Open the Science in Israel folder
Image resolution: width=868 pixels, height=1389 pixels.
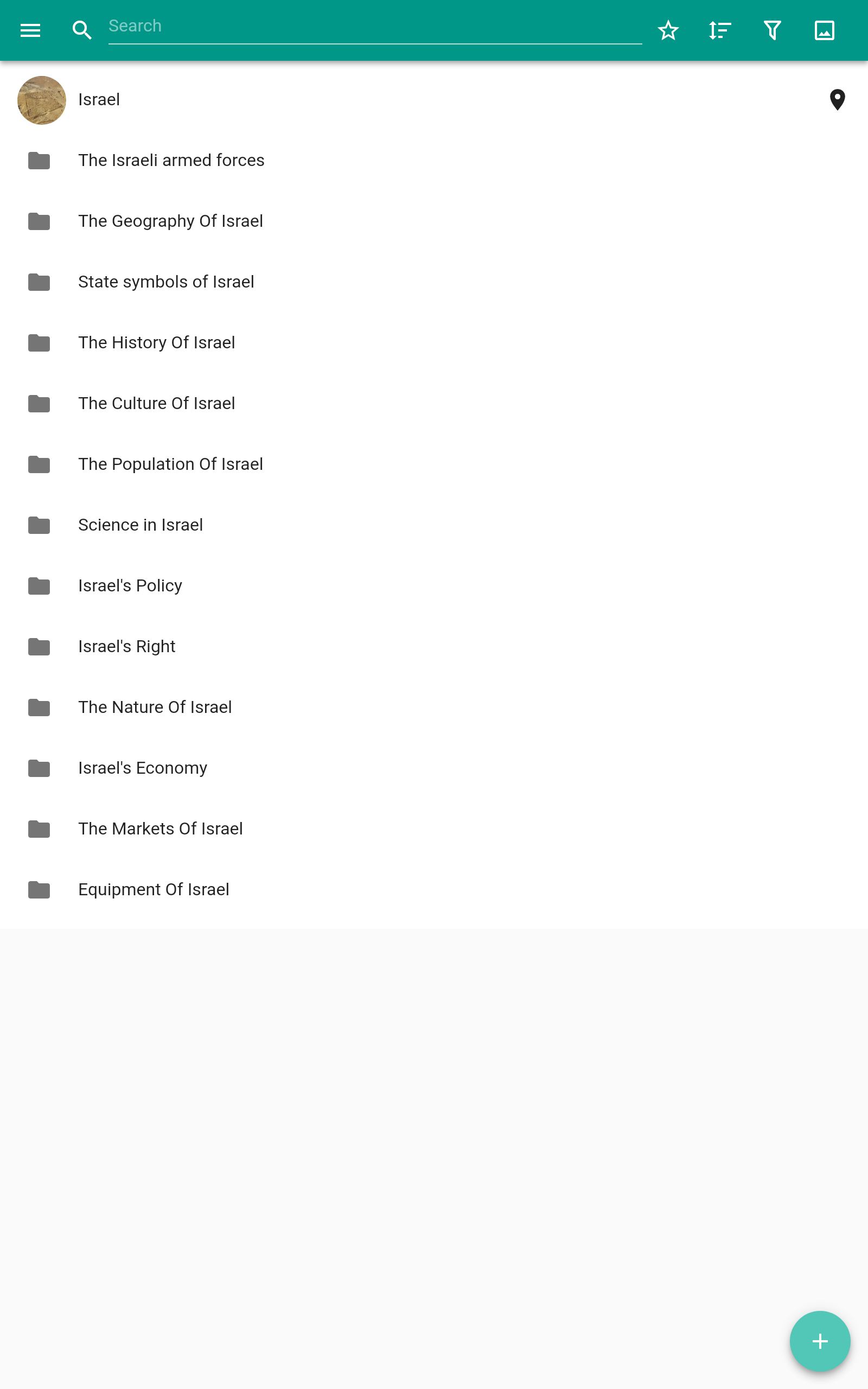coord(140,525)
